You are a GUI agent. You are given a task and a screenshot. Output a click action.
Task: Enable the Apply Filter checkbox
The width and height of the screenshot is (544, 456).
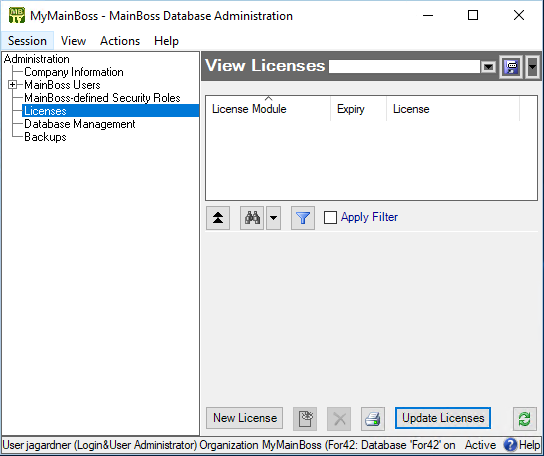(x=330, y=218)
